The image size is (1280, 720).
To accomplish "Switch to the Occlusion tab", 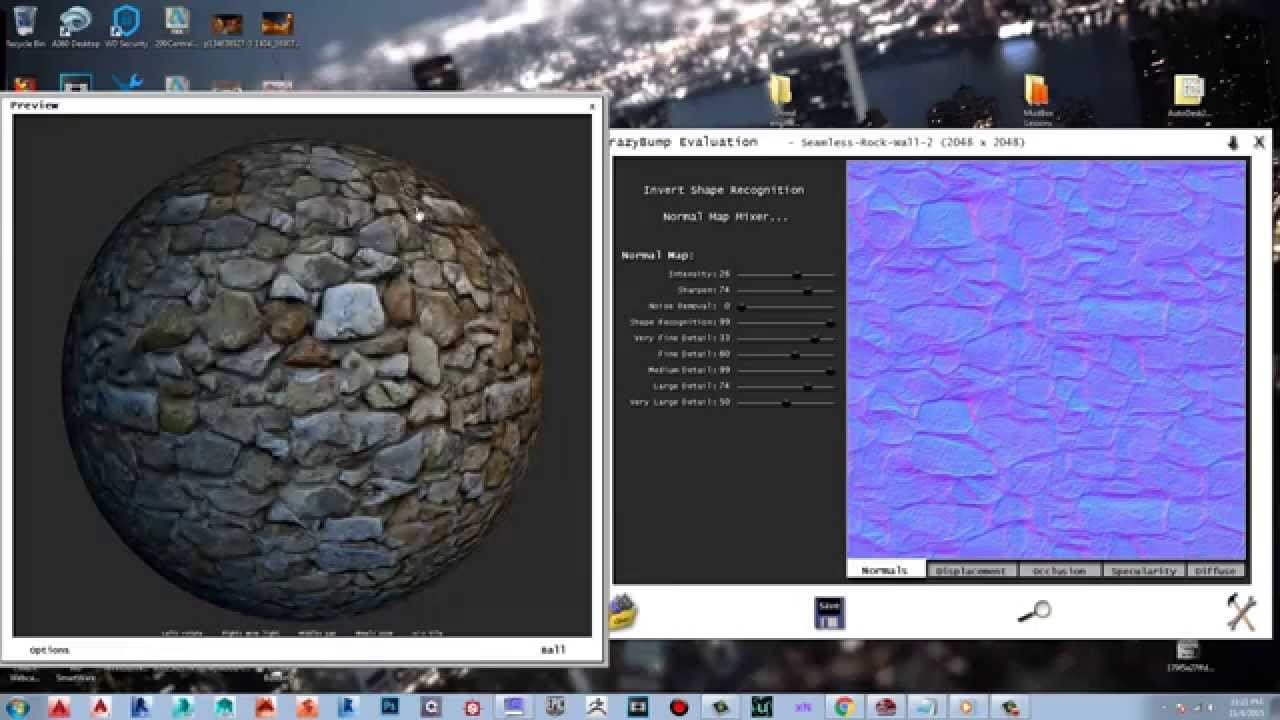I will 1058,571.
